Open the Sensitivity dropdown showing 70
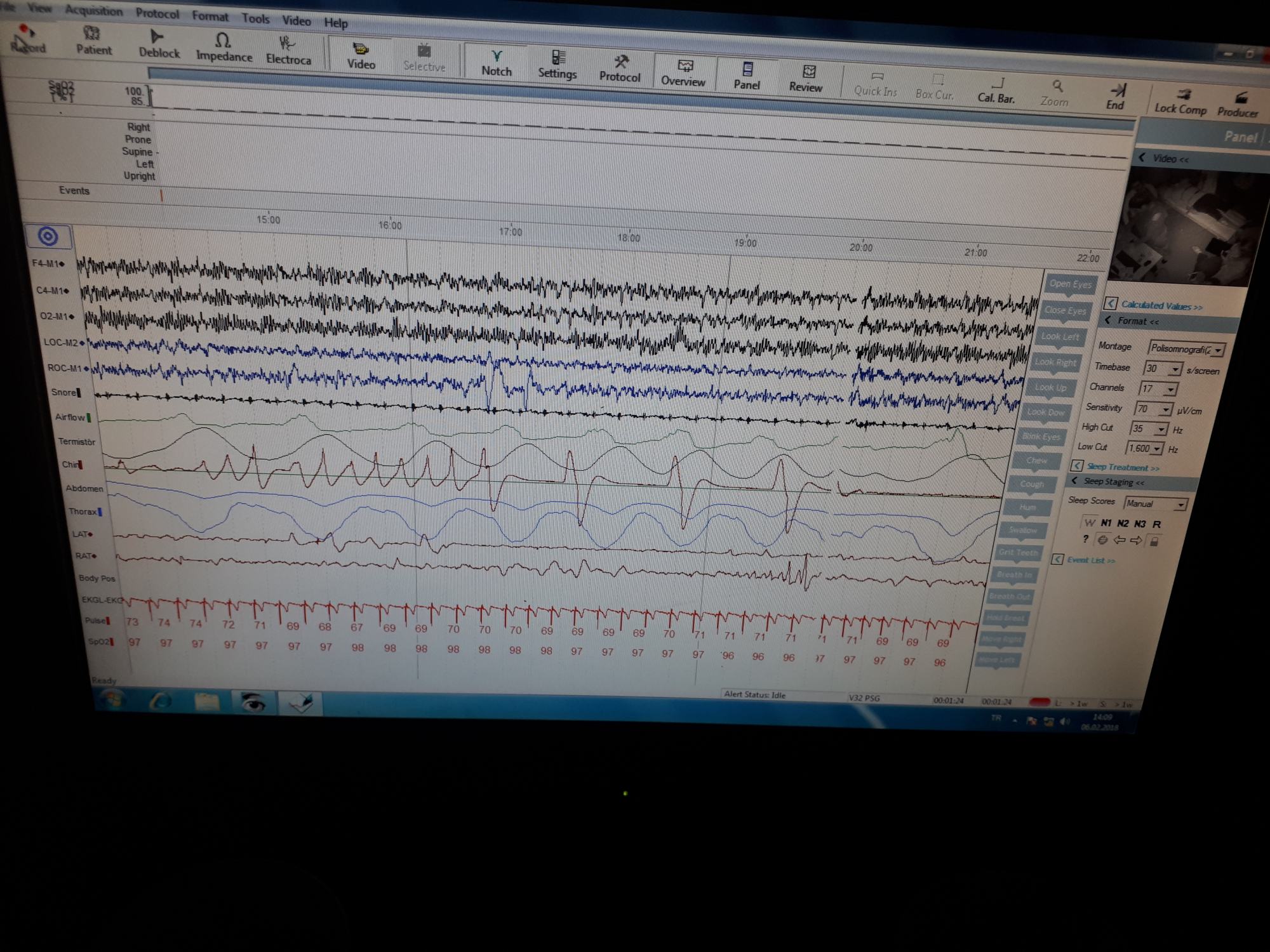This screenshot has width=1270, height=952. (1154, 409)
